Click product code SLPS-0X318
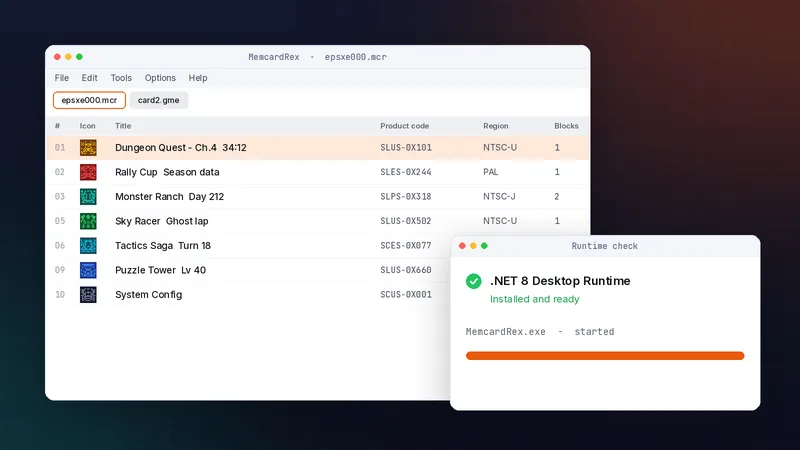 pos(406,197)
